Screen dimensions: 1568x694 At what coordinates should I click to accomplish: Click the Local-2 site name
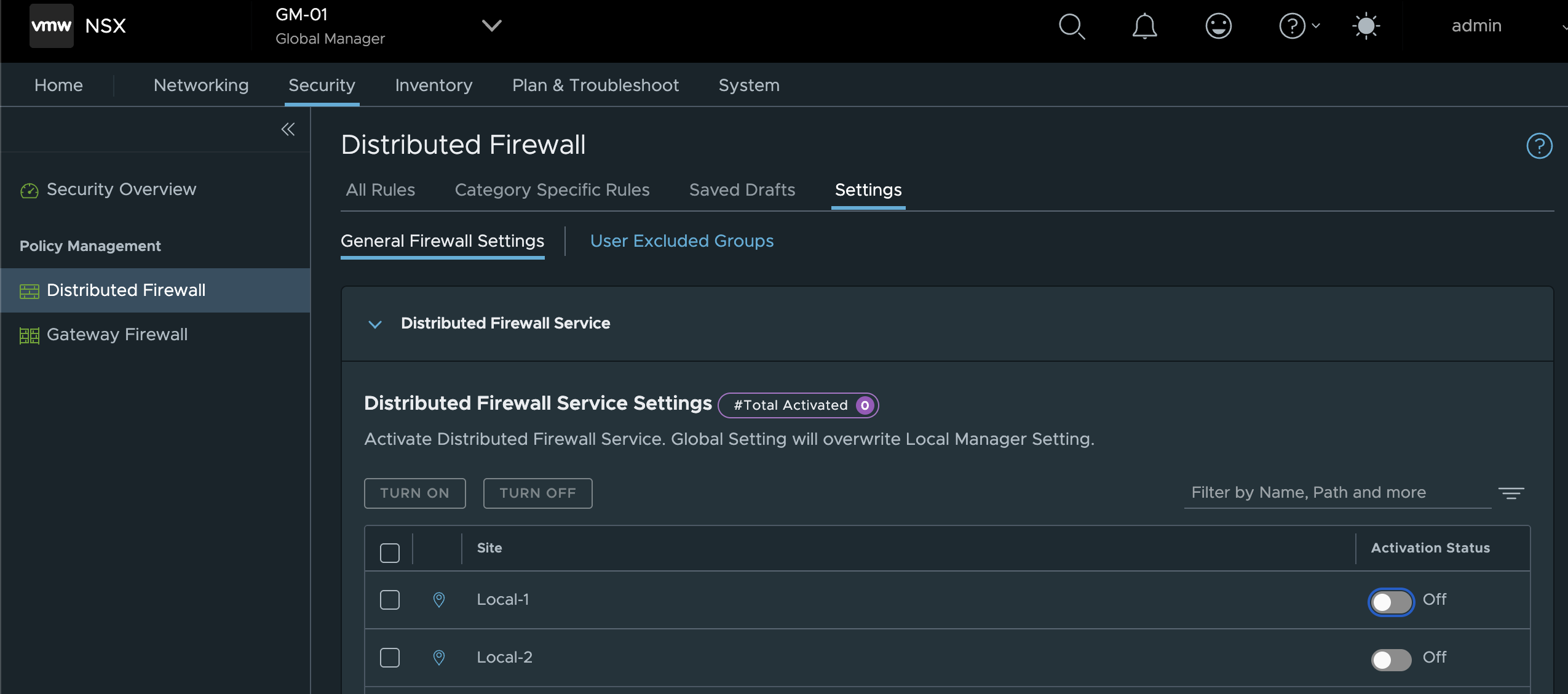[x=504, y=657]
